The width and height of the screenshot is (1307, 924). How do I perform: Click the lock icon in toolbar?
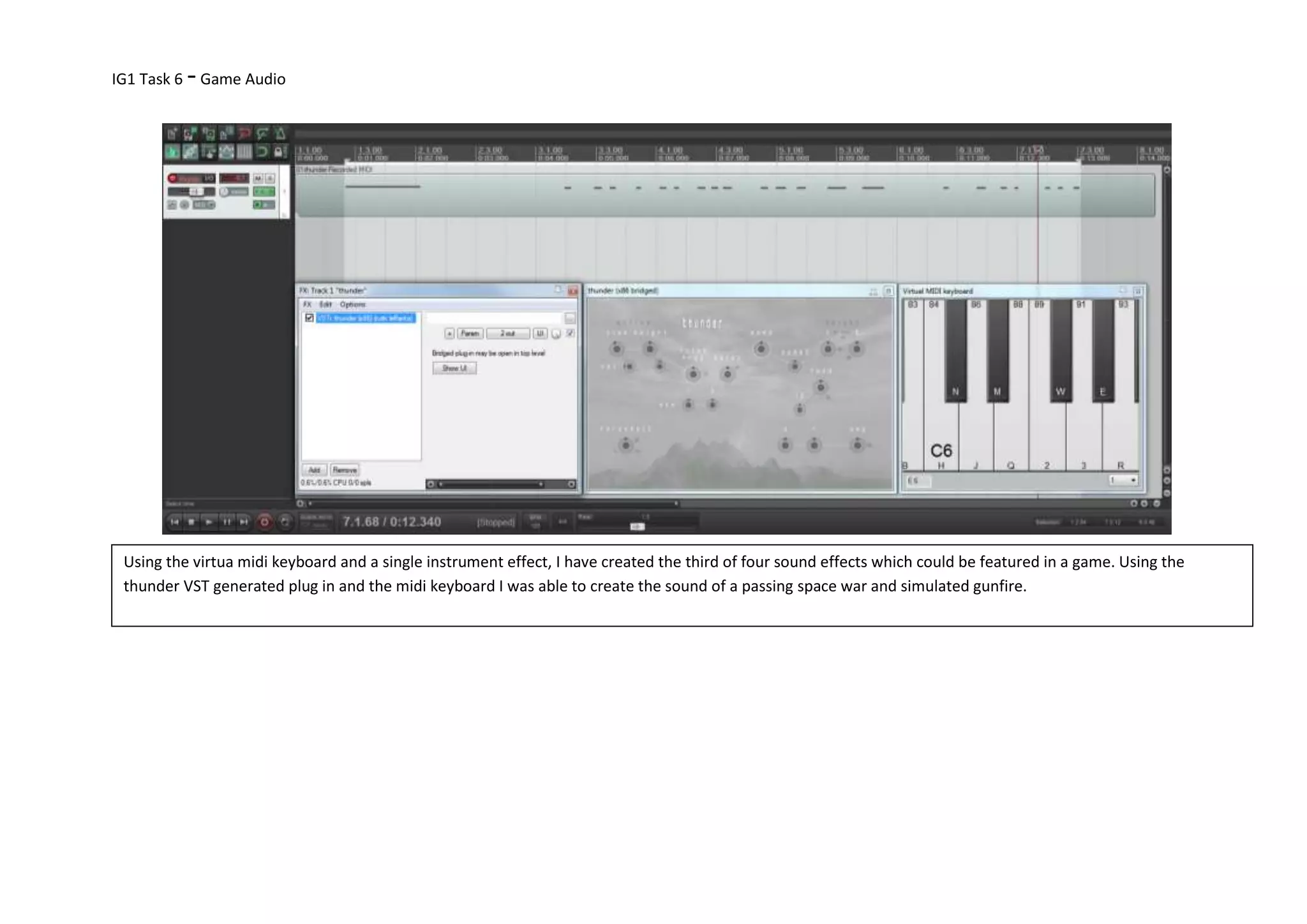tap(279, 152)
